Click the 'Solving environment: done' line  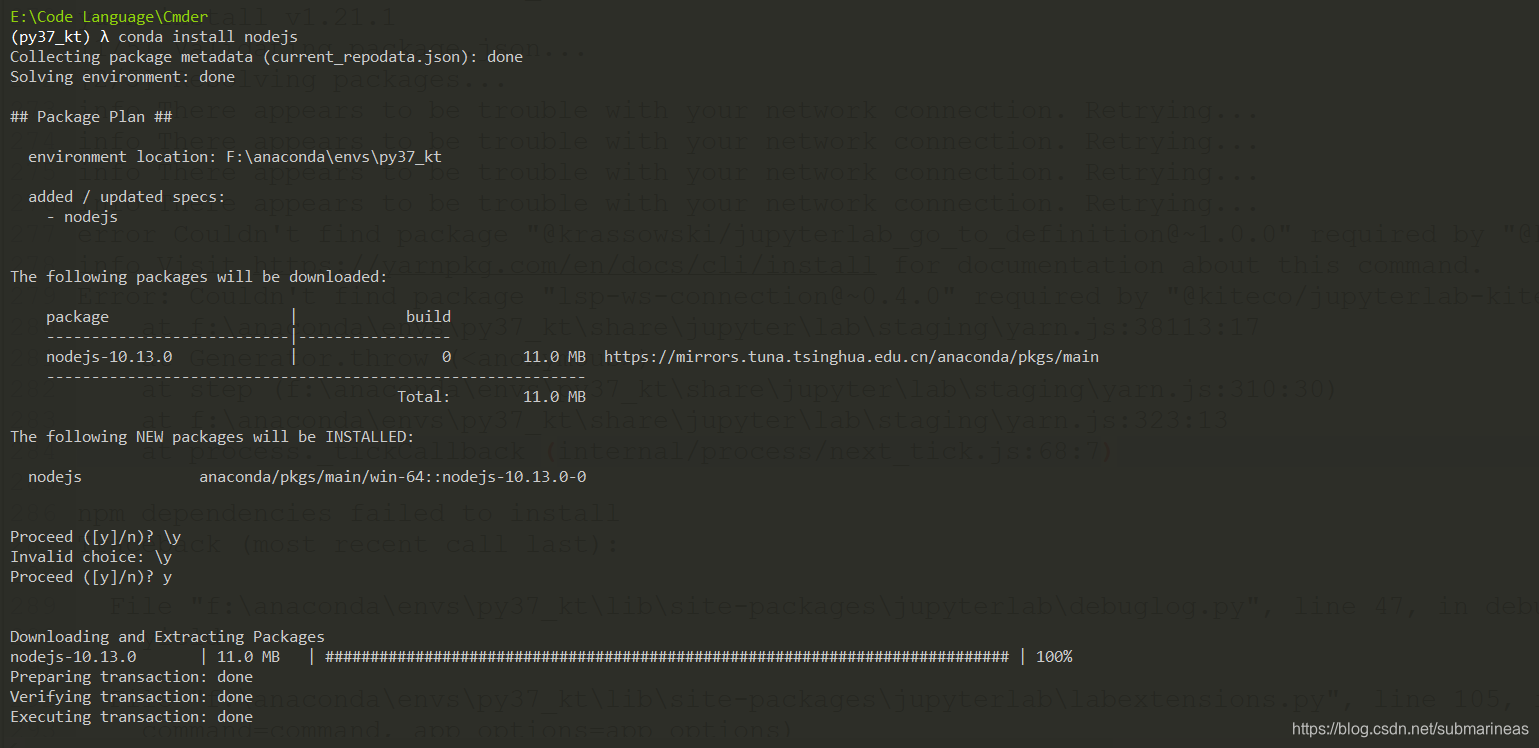point(122,77)
